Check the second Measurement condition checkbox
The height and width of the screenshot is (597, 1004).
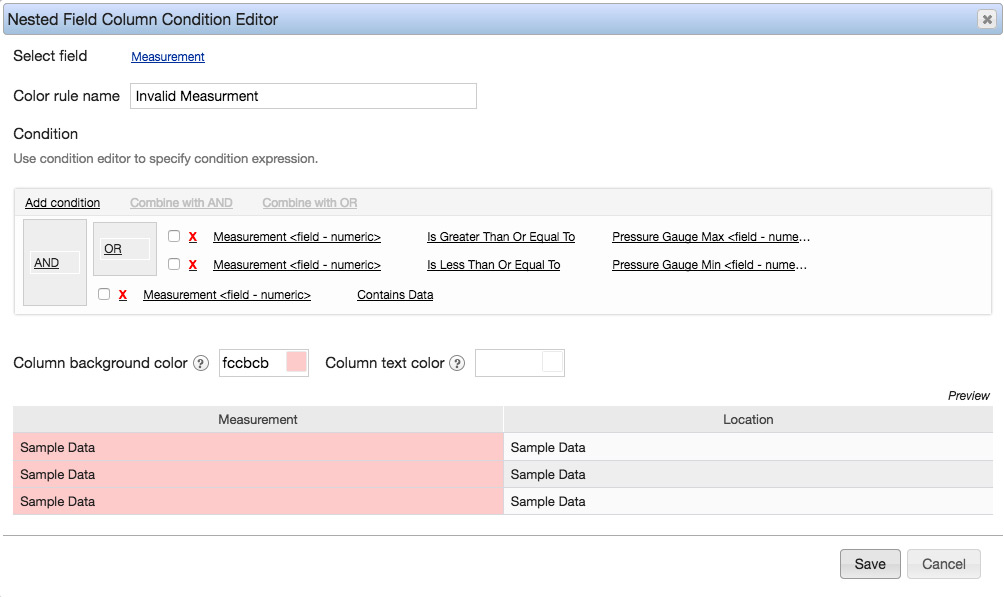tap(173, 264)
